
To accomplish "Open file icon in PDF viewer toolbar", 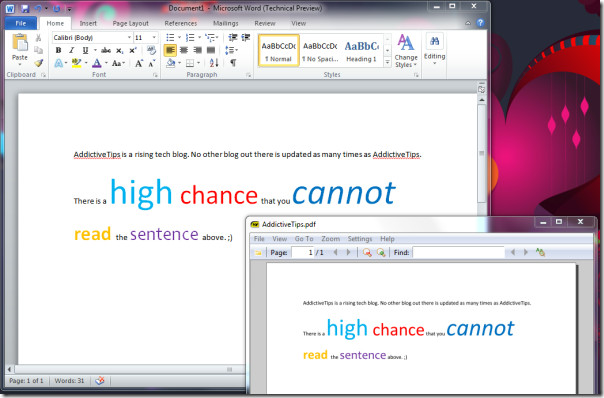I will click(x=258, y=253).
